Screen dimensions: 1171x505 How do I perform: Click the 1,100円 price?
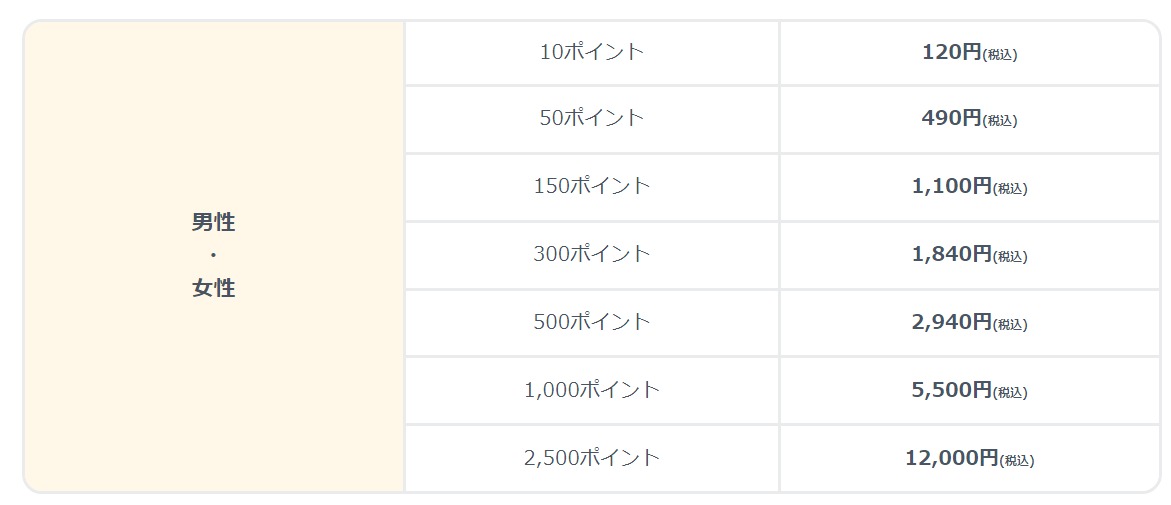click(x=951, y=187)
